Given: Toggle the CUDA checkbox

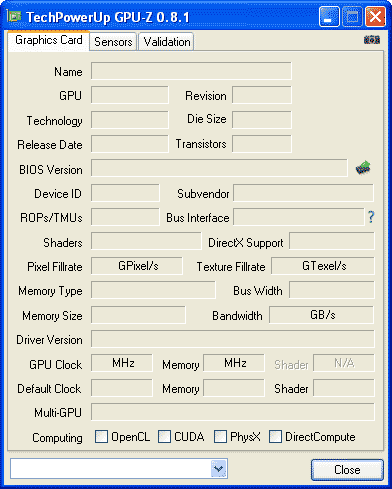Looking at the screenshot, I should tap(164, 436).
